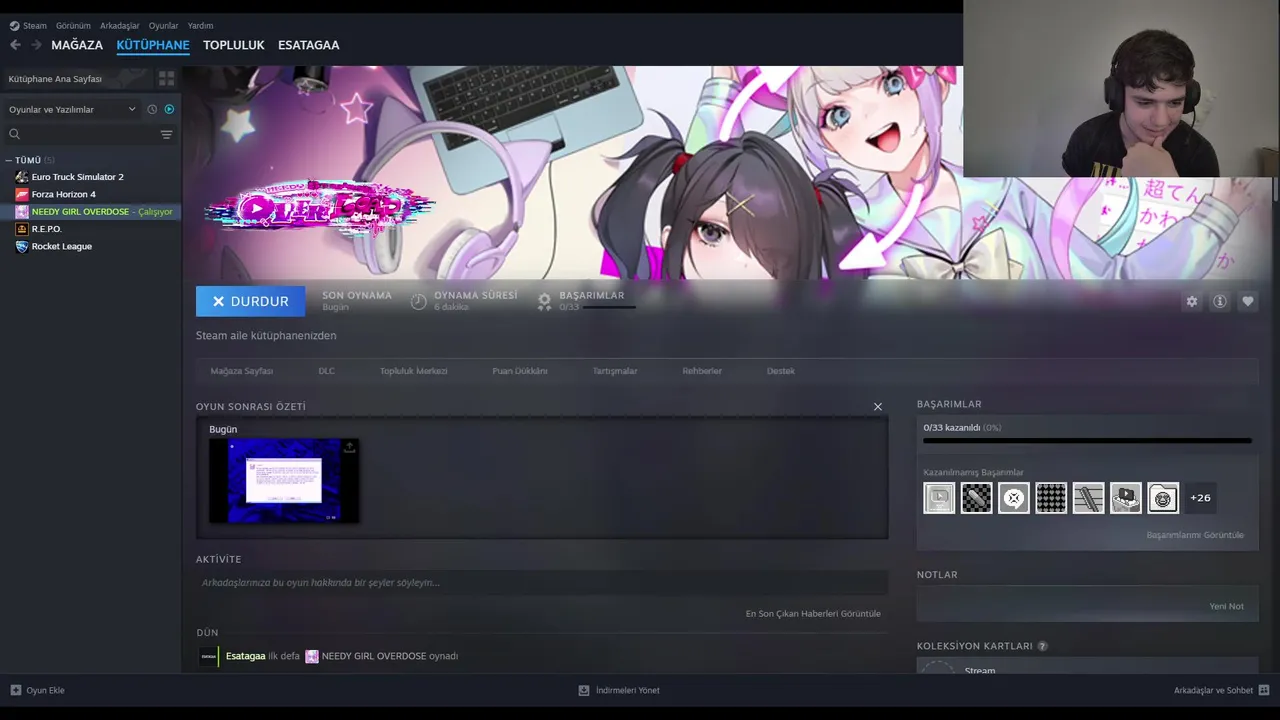Open first unearned achievement icon
Screen dimensions: 1280x720
tap(939, 498)
